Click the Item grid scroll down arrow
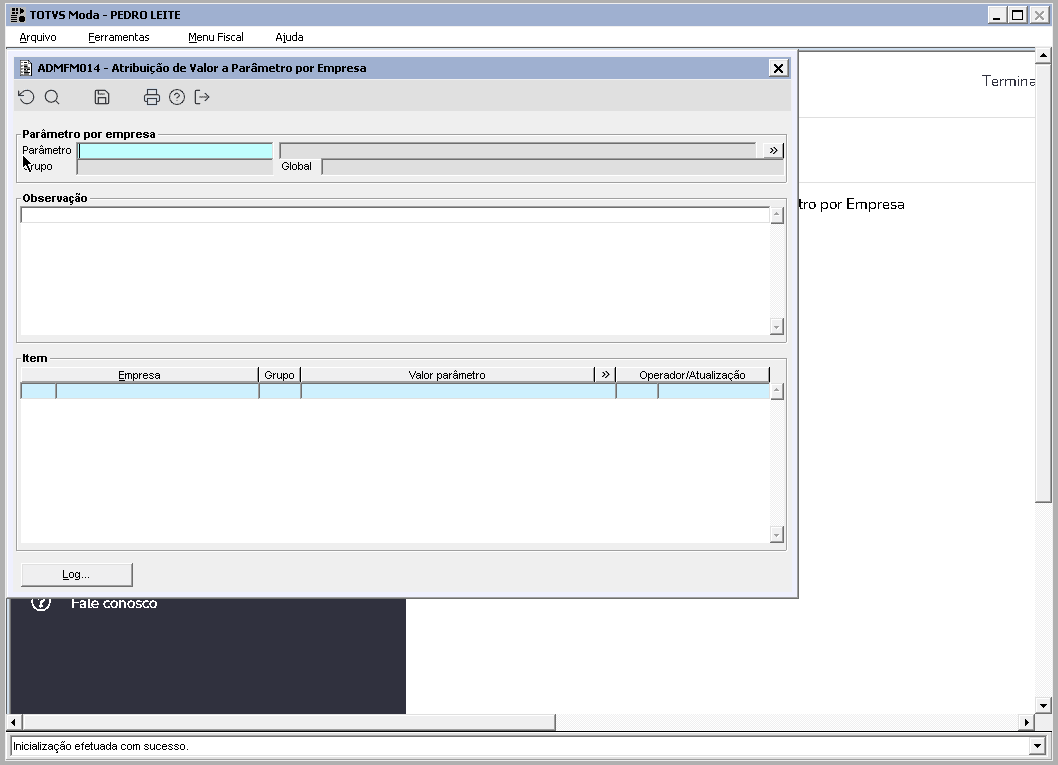Viewport: 1058px width, 765px height. pyautogui.click(x=777, y=534)
